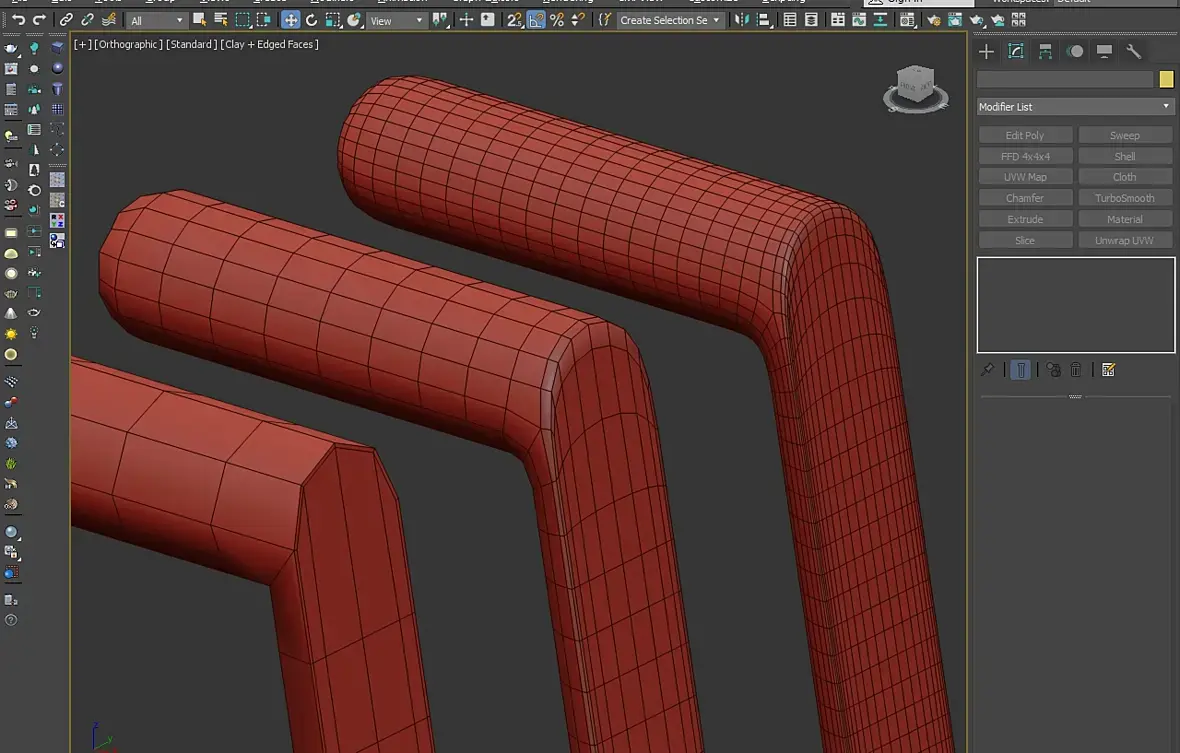Open the [+] viewport general menu

tap(82, 44)
